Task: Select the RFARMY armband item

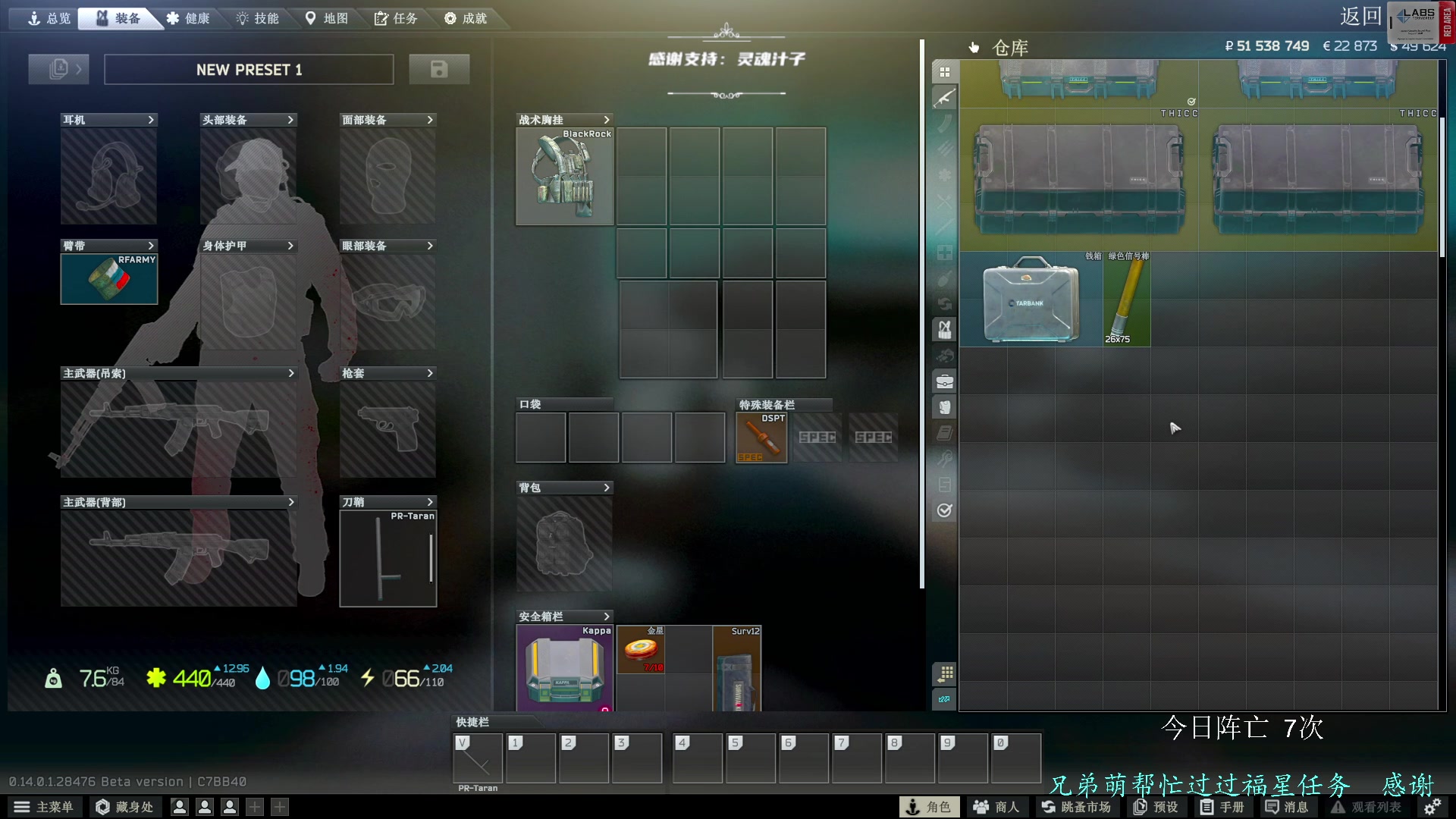Action: click(x=109, y=279)
